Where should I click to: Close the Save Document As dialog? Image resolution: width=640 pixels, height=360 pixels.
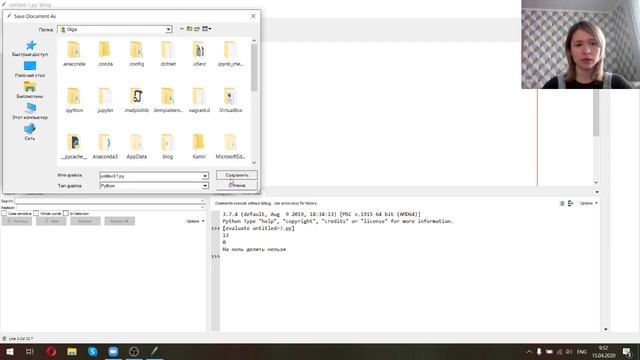click(253, 16)
